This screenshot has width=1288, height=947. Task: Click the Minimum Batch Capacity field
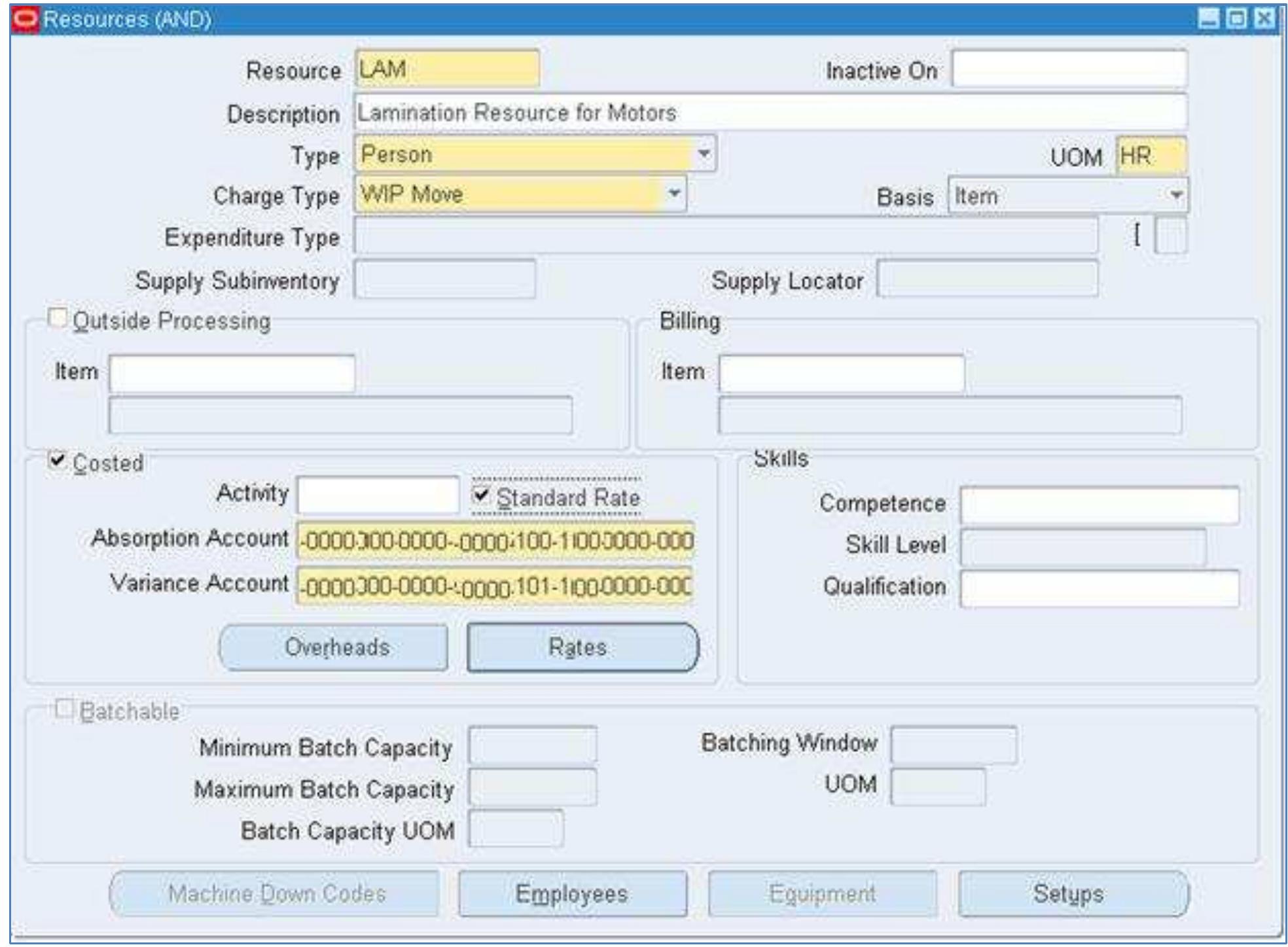coord(533,745)
